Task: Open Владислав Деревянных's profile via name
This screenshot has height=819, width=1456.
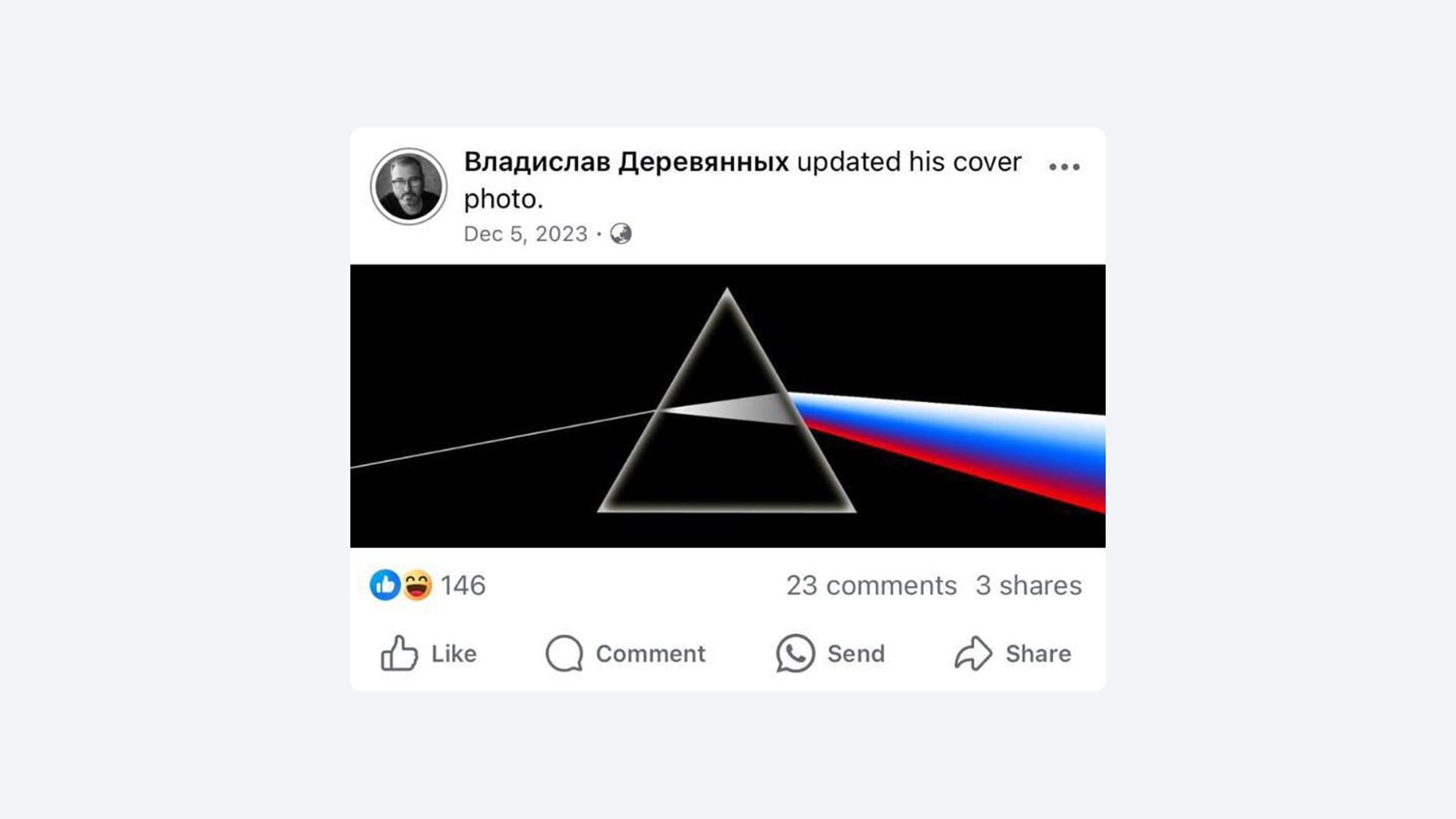Action: (x=626, y=162)
